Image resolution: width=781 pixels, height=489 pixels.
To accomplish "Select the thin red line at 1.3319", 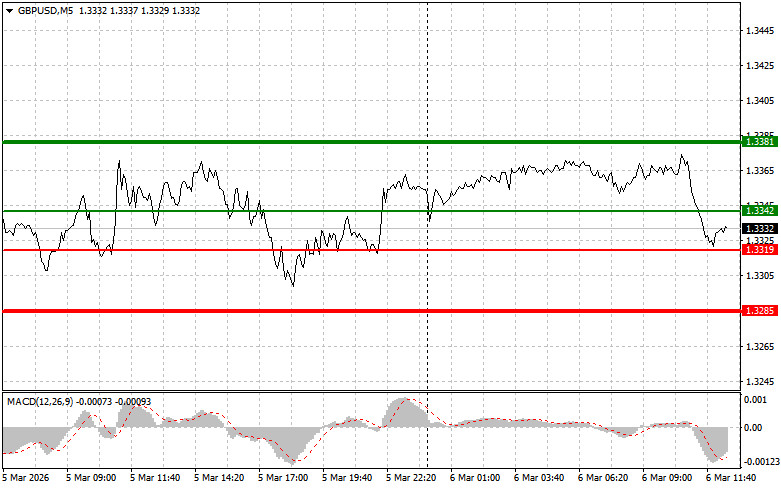I will 200,250.
